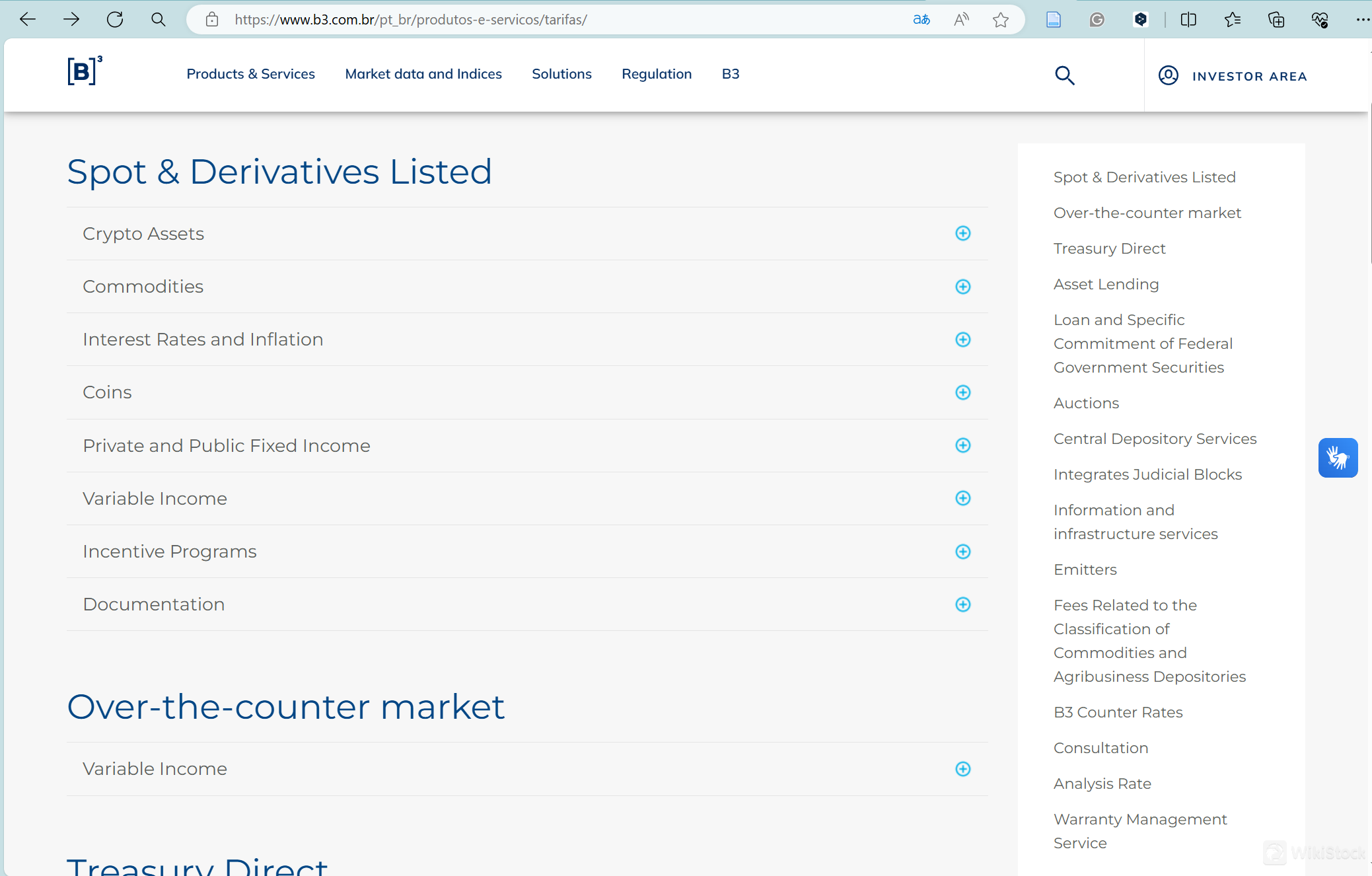Expand the Commodities accordion row
Viewport: 1372px width, 876px height.
tap(962, 287)
